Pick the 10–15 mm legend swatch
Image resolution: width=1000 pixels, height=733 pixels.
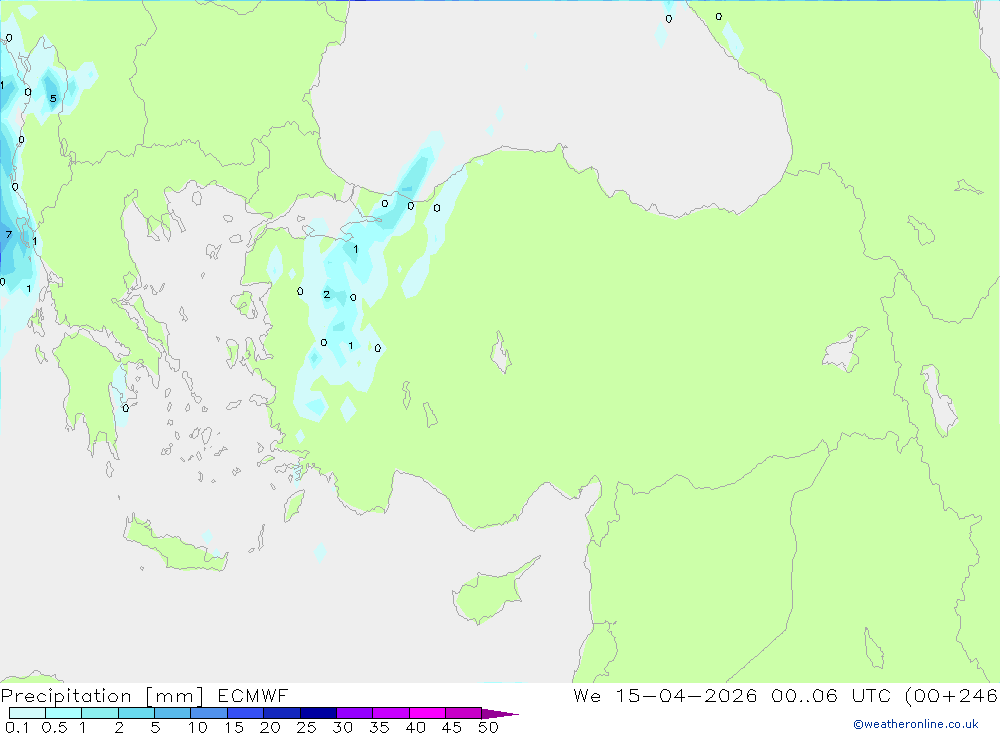point(209,713)
